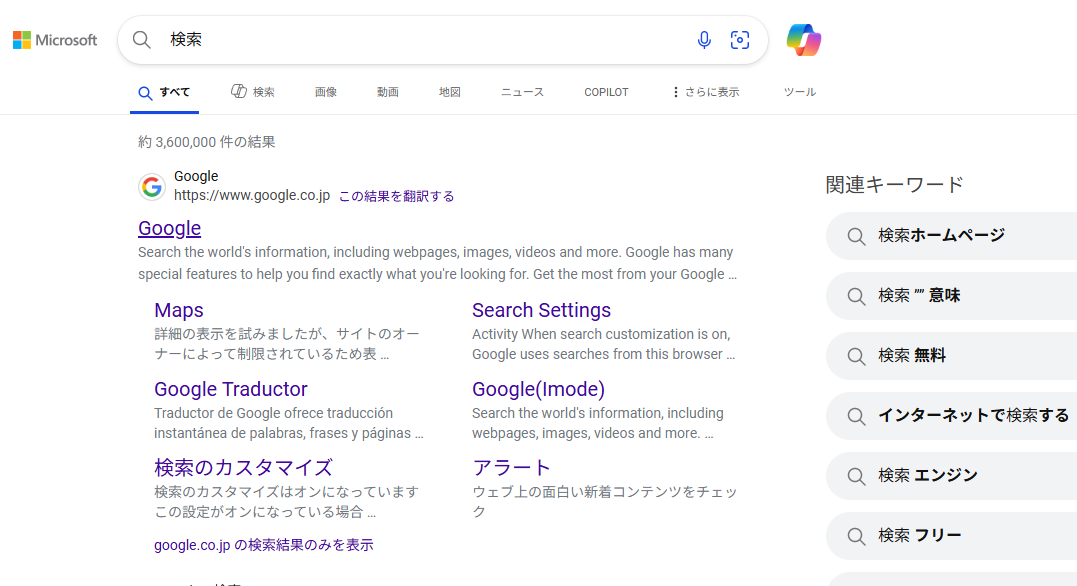
Task: Click magnifier icon beside インターネットで検索する
Action: pos(856,416)
